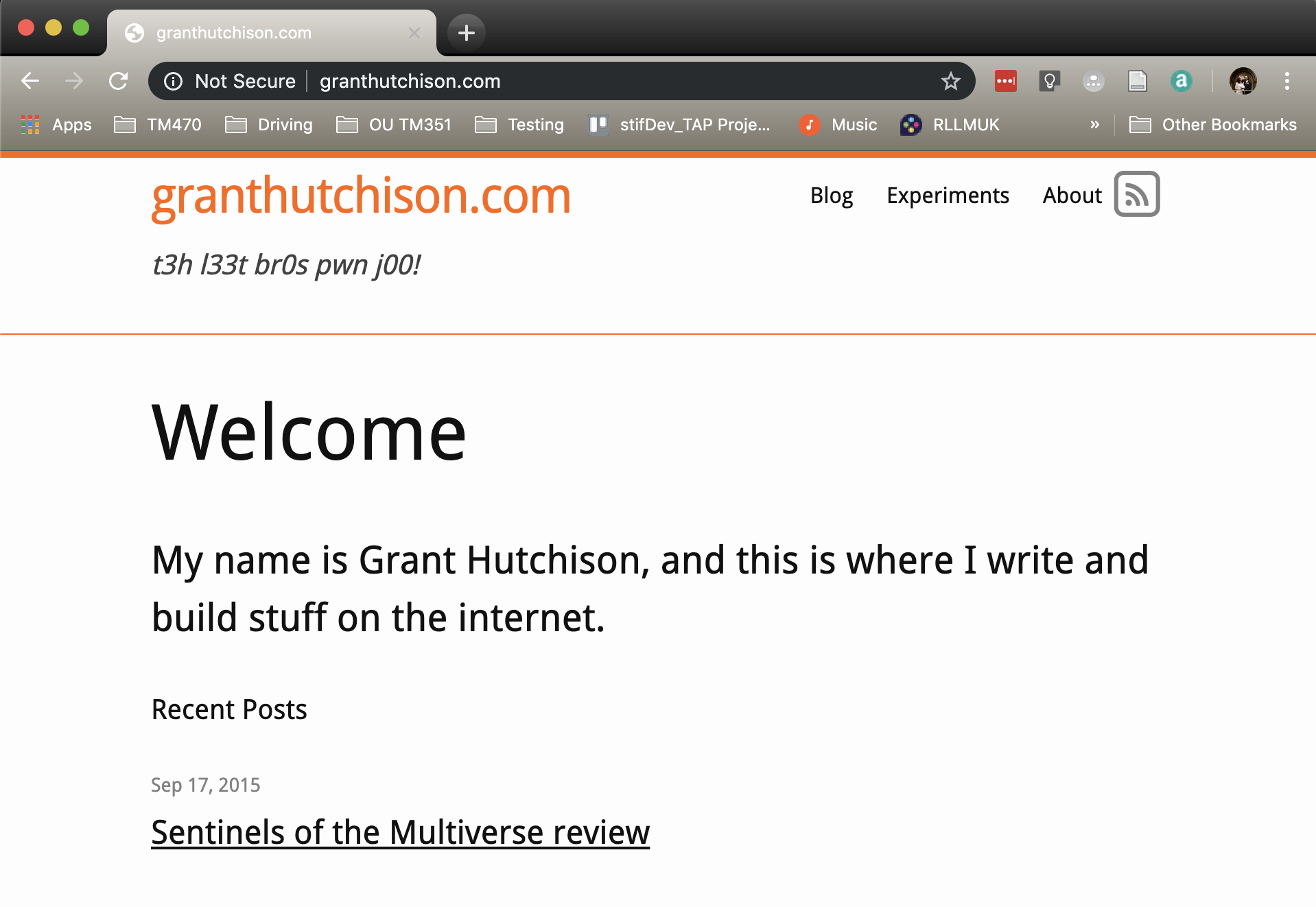1316x907 pixels.
Task: Click the document page extension icon
Action: click(x=1137, y=81)
